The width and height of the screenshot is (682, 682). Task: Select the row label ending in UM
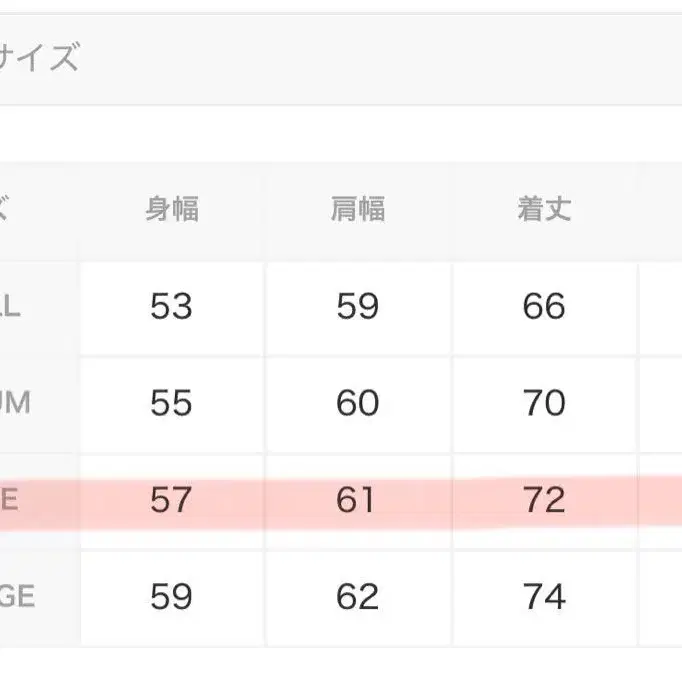[16, 403]
